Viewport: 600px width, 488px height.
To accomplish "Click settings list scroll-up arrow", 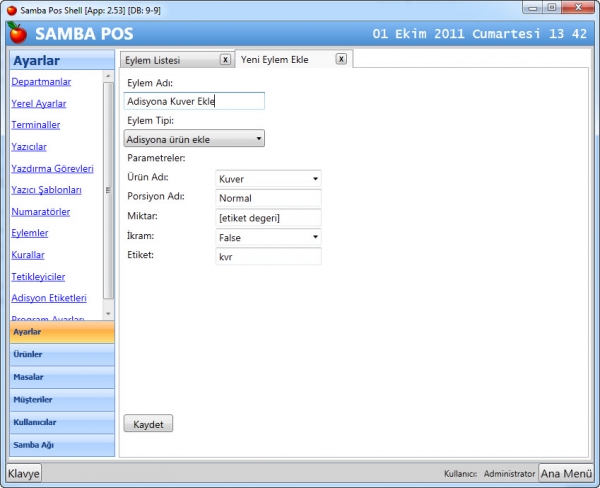I will (x=108, y=76).
